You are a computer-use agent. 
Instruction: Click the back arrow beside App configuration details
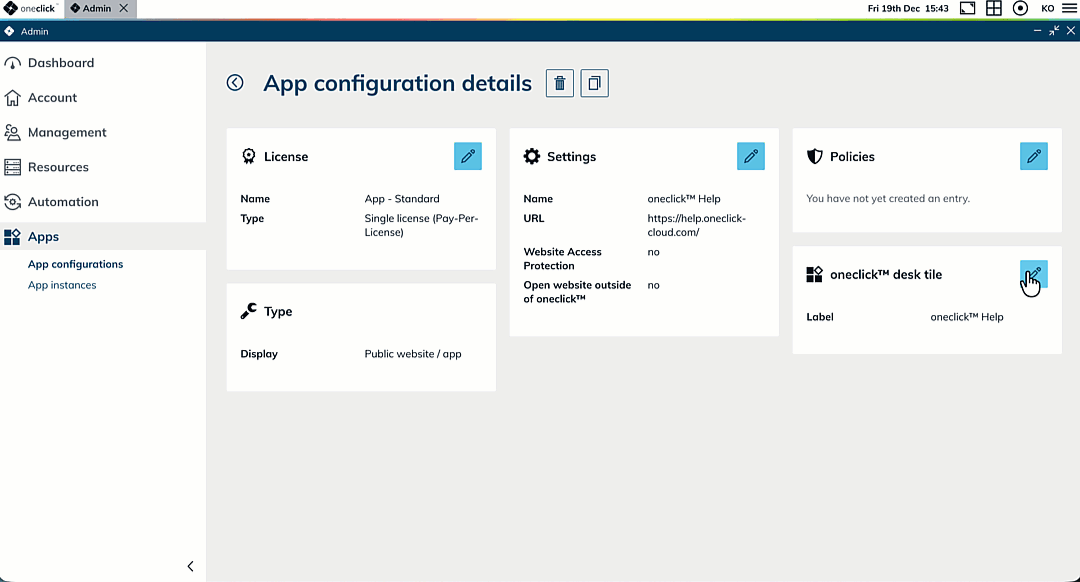235,83
